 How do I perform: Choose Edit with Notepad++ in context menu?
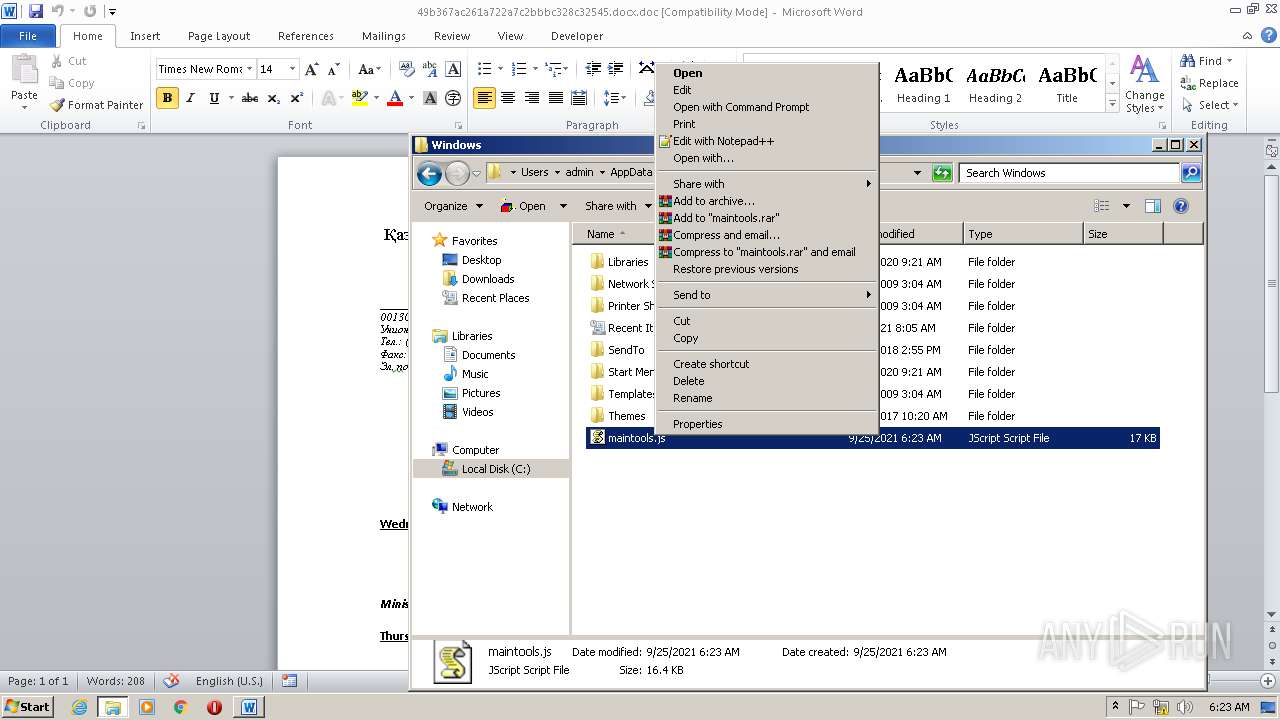click(766, 141)
